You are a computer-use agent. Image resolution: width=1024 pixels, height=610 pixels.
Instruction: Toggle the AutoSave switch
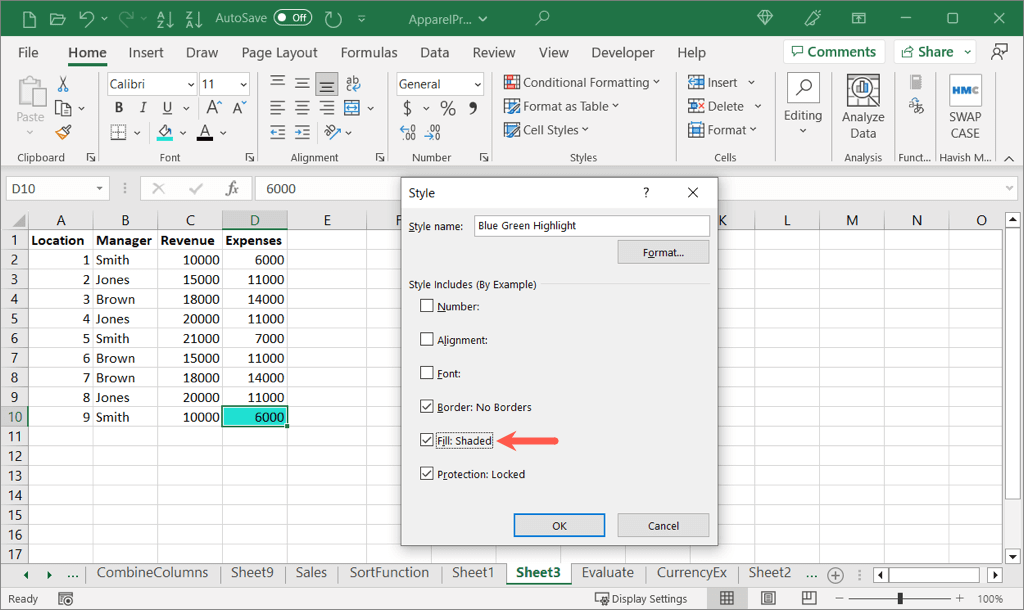point(293,18)
